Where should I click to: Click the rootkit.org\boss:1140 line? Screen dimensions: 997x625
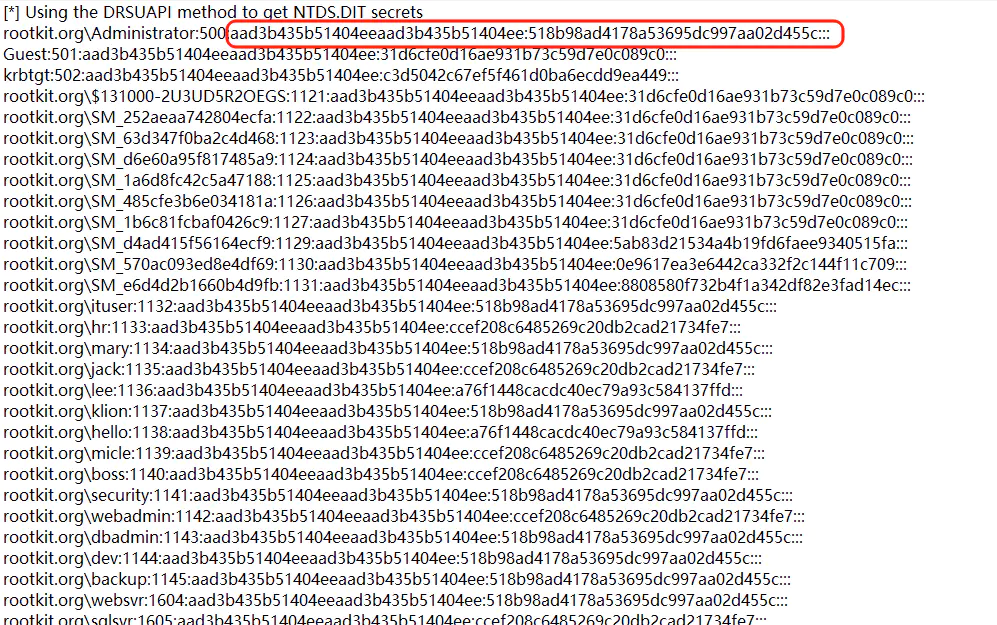(x=381, y=474)
